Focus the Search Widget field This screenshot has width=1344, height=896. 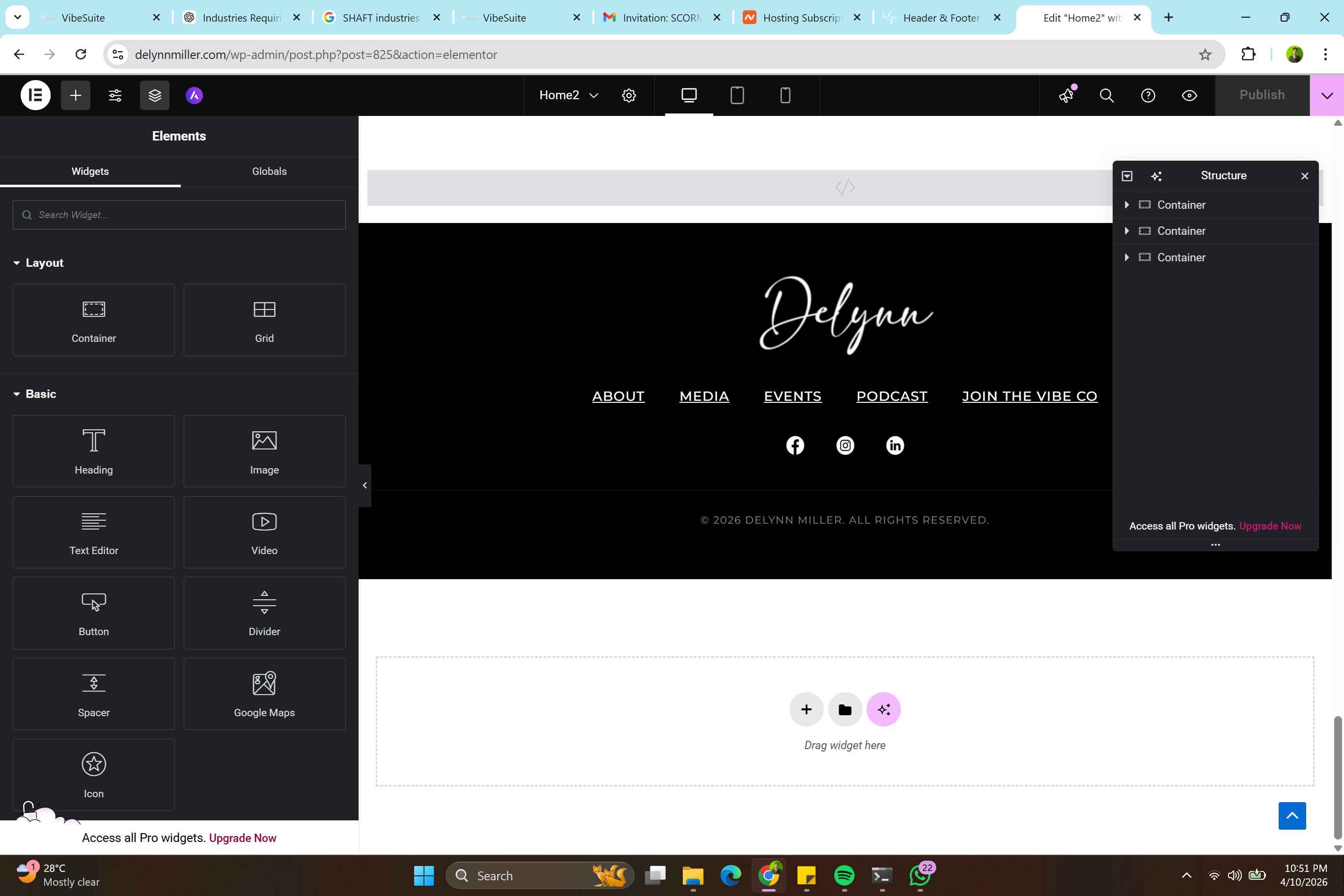(179, 215)
